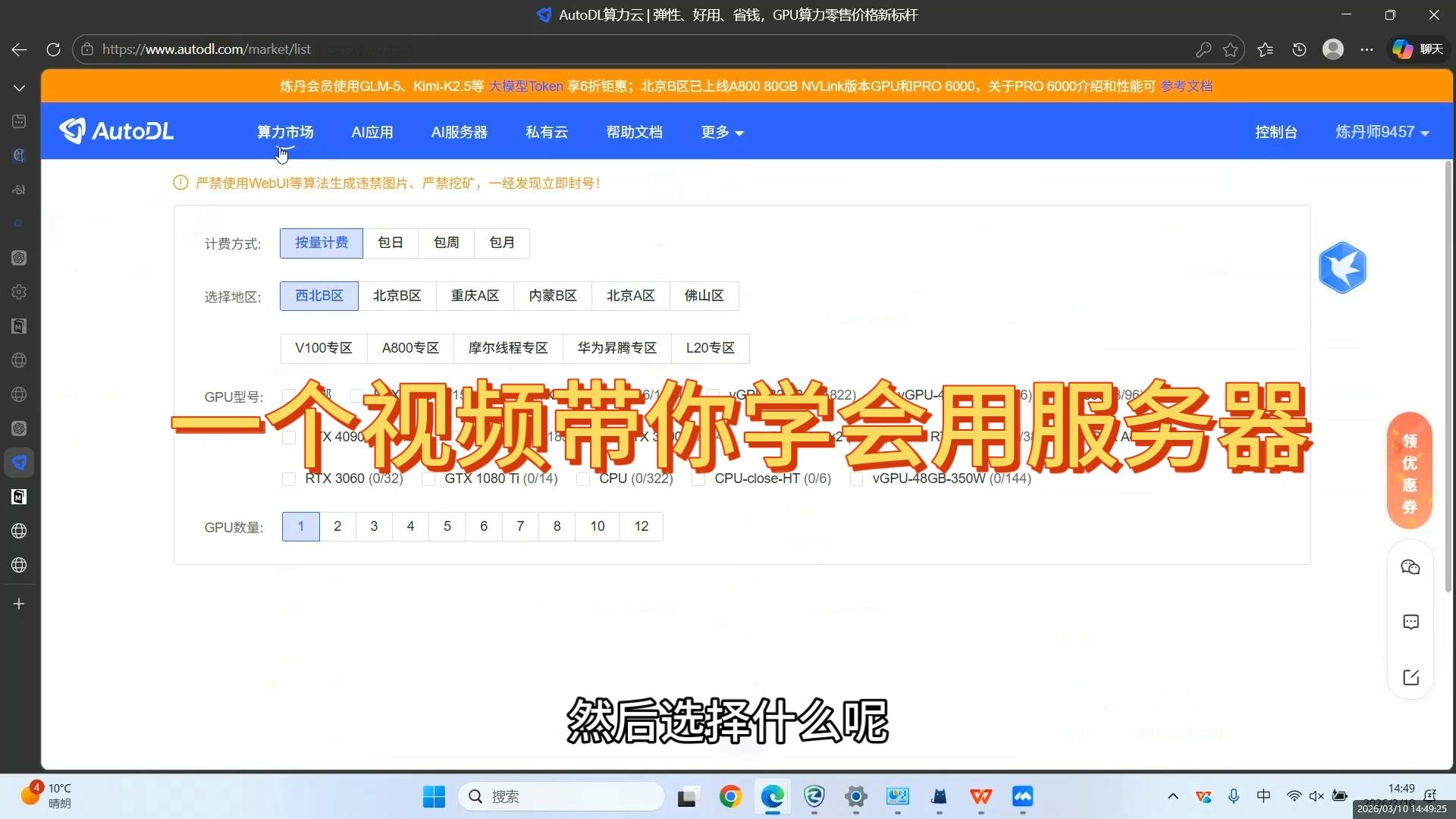Select GPU count 2
The width and height of the screenshot is (1456, 819).
coord(337,526)
